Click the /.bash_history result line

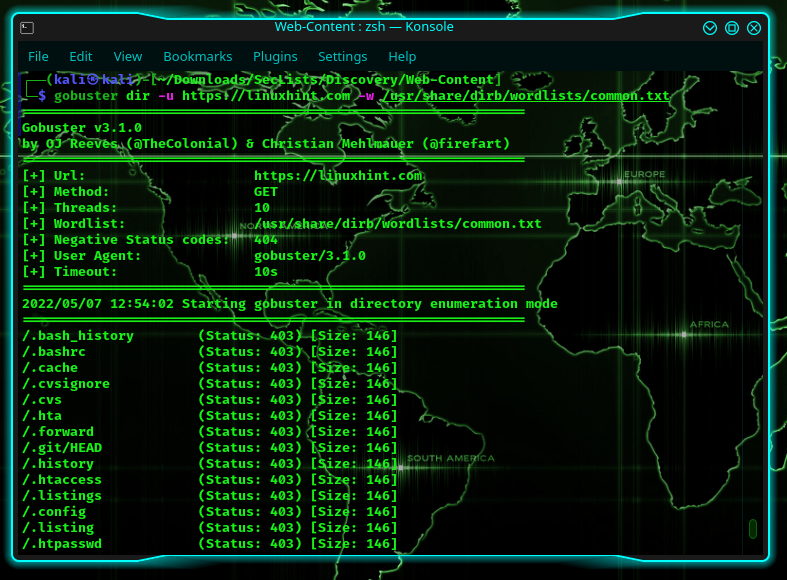[78, 336]
